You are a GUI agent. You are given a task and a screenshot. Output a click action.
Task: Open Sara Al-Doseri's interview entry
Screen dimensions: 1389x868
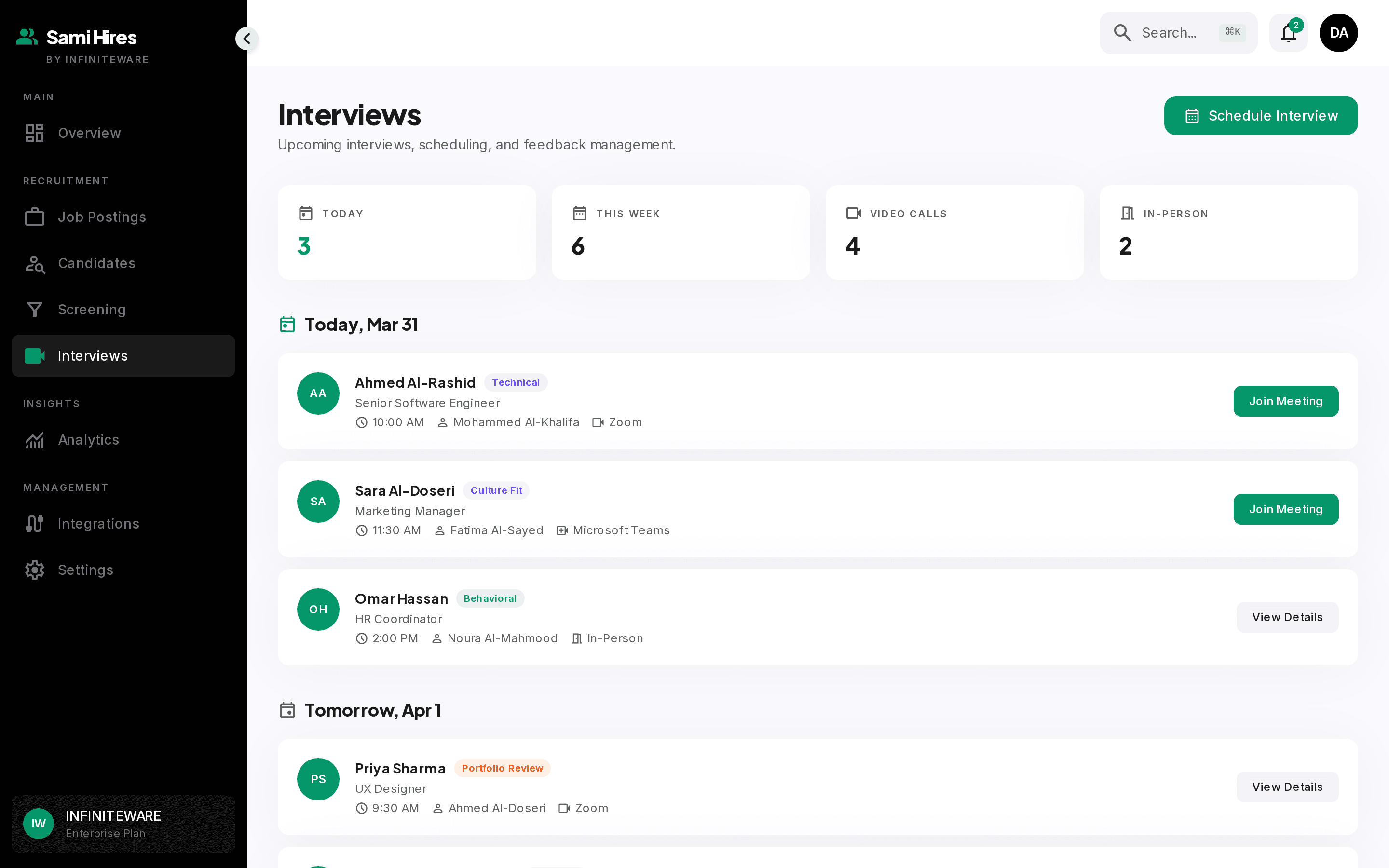[x=818, y=509]
